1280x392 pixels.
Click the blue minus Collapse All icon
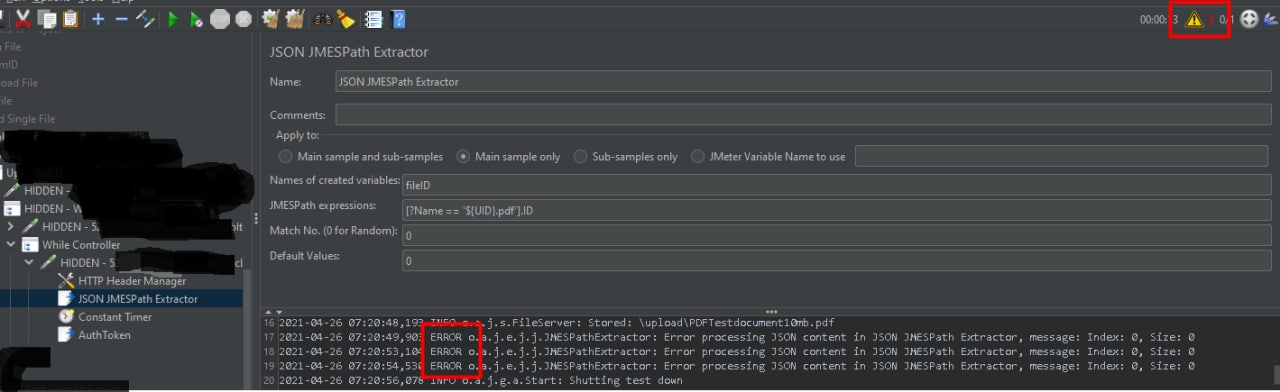point(121,19)
